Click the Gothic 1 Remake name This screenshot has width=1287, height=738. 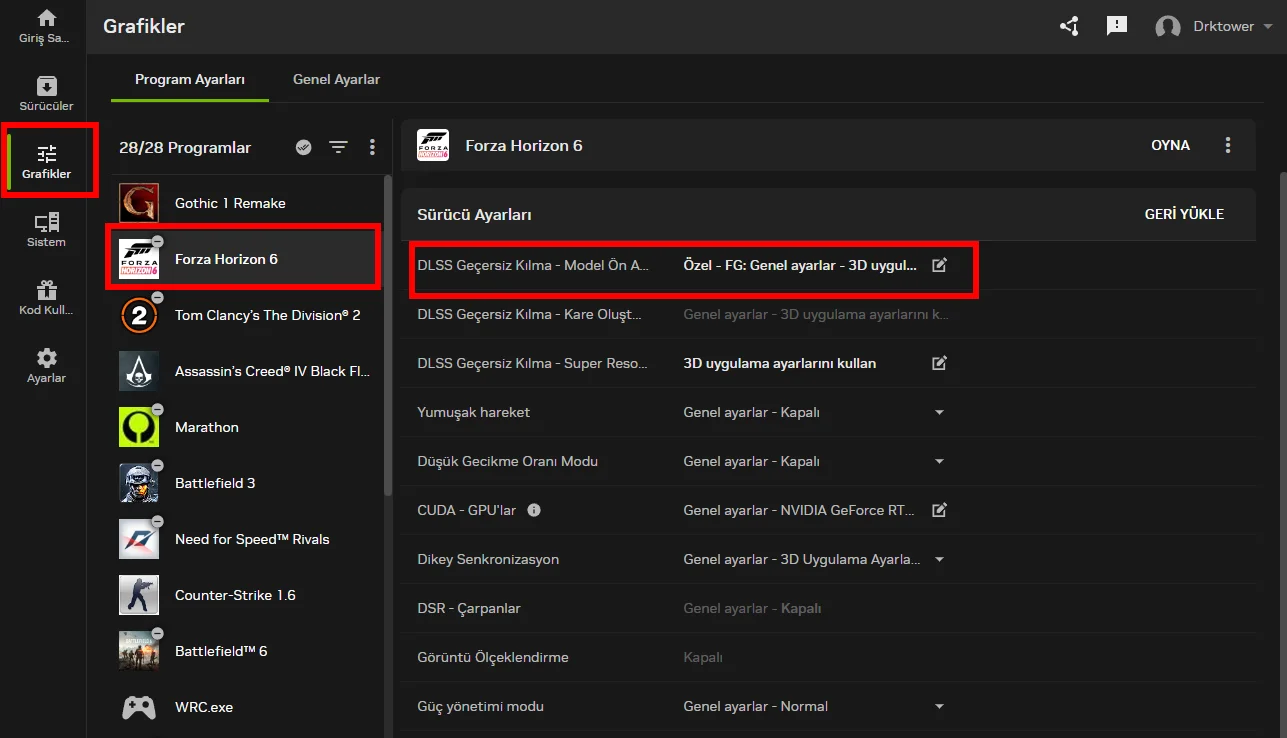[x=230, y=203]
